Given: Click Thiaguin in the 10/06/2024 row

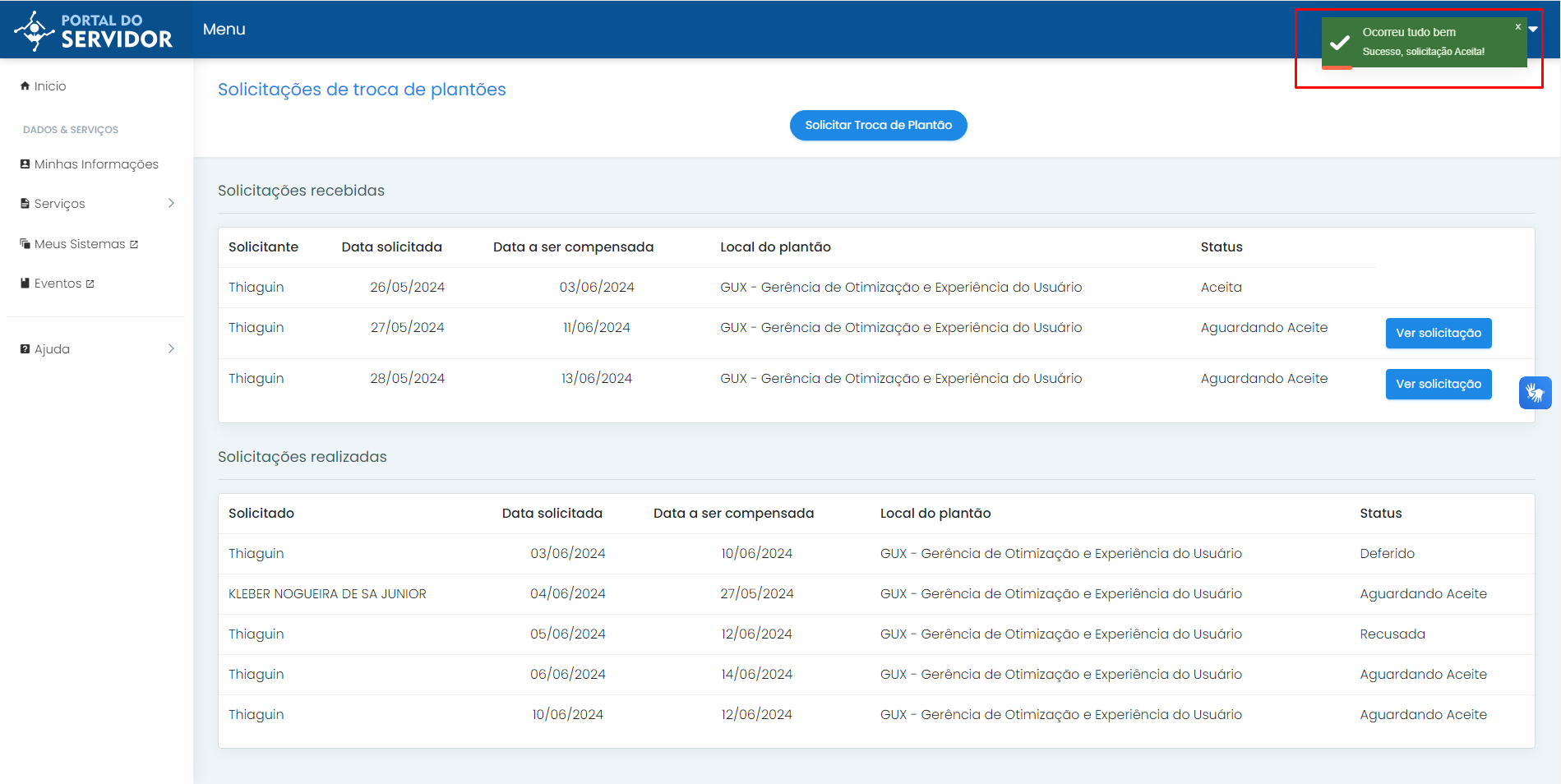Looking at the screenshot, I should (x=256, y=715).
